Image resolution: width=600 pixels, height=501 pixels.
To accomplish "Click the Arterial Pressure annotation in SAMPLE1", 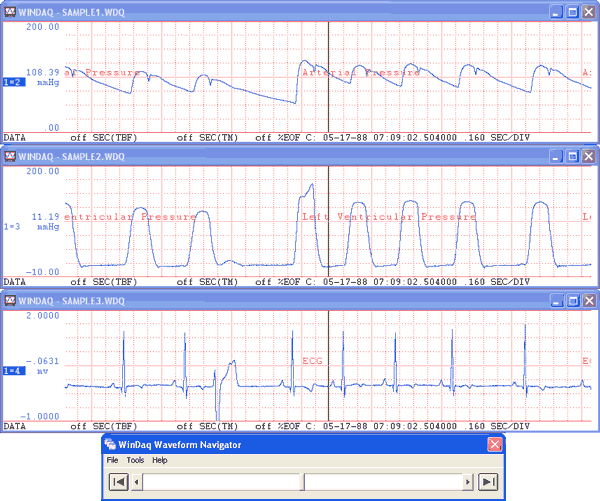I will pyautogui.click(x=361, y=72).
